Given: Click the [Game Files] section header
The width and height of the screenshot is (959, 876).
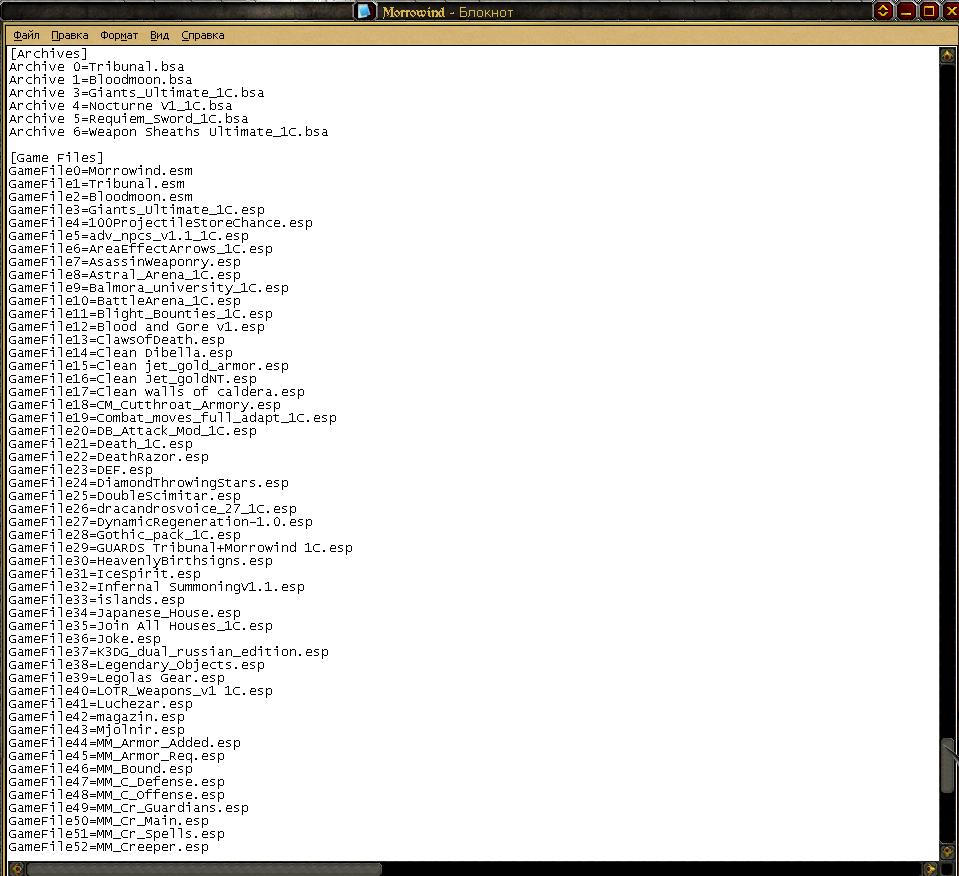Looking at the screenshot, I should [x=56, y=158].
